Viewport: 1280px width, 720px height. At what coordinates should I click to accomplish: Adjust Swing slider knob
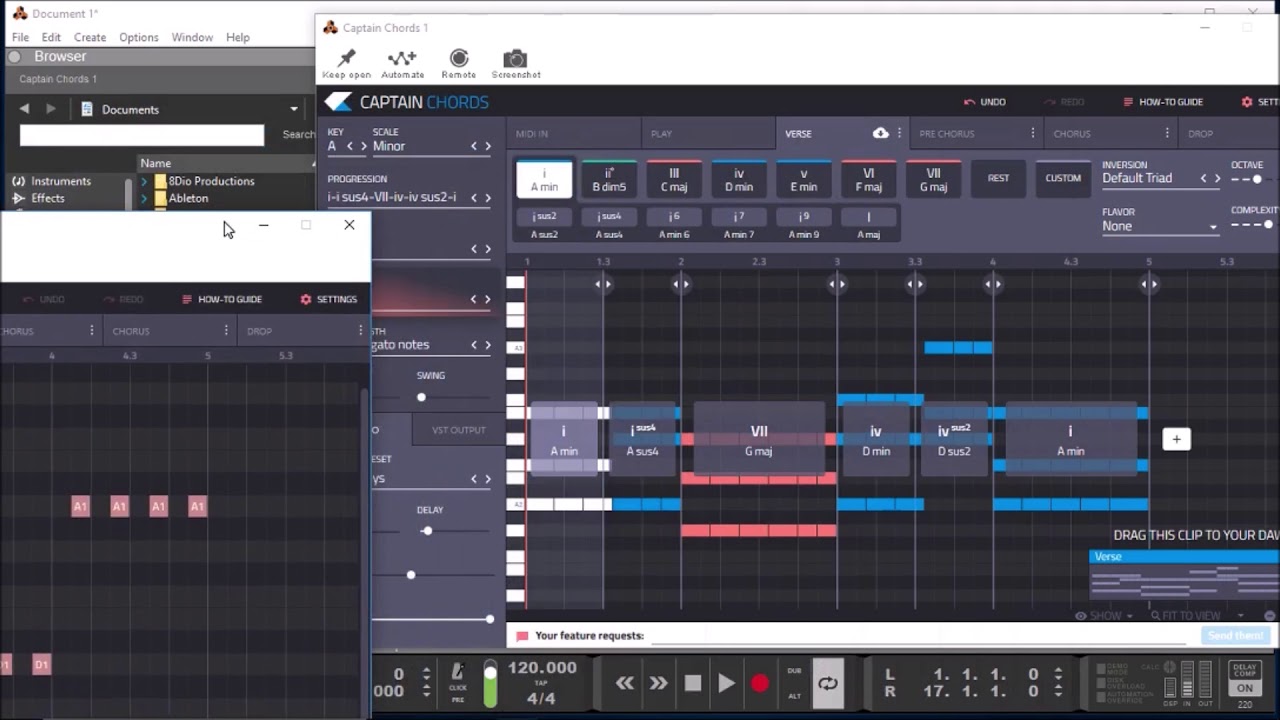tap(421, 397)
